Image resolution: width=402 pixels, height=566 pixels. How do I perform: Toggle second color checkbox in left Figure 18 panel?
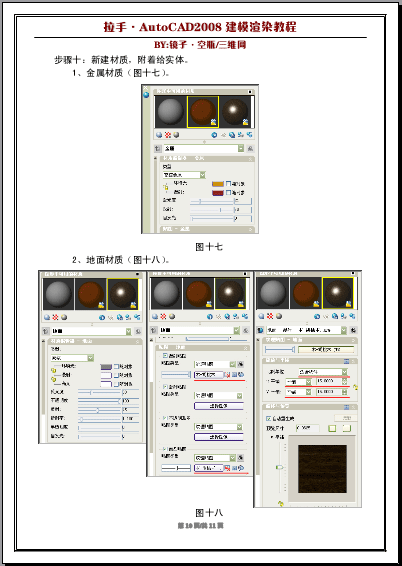(x=116, y=375)
